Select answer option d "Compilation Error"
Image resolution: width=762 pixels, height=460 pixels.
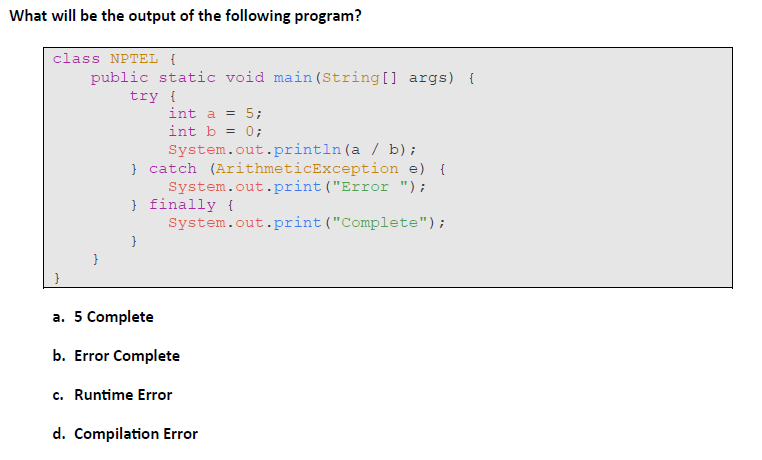tap(125, 434)
